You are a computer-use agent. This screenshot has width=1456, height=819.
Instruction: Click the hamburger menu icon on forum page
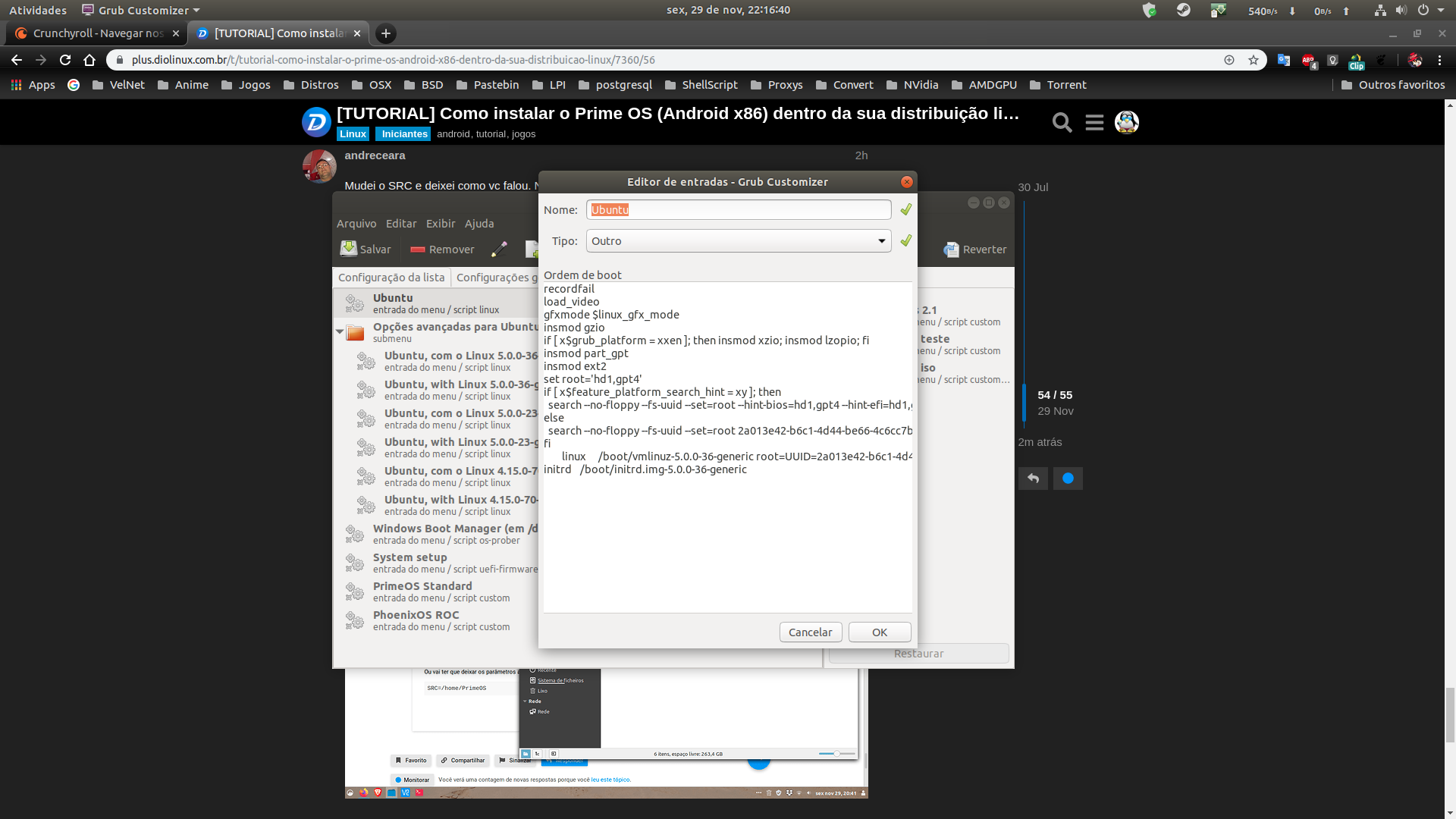1094,121
